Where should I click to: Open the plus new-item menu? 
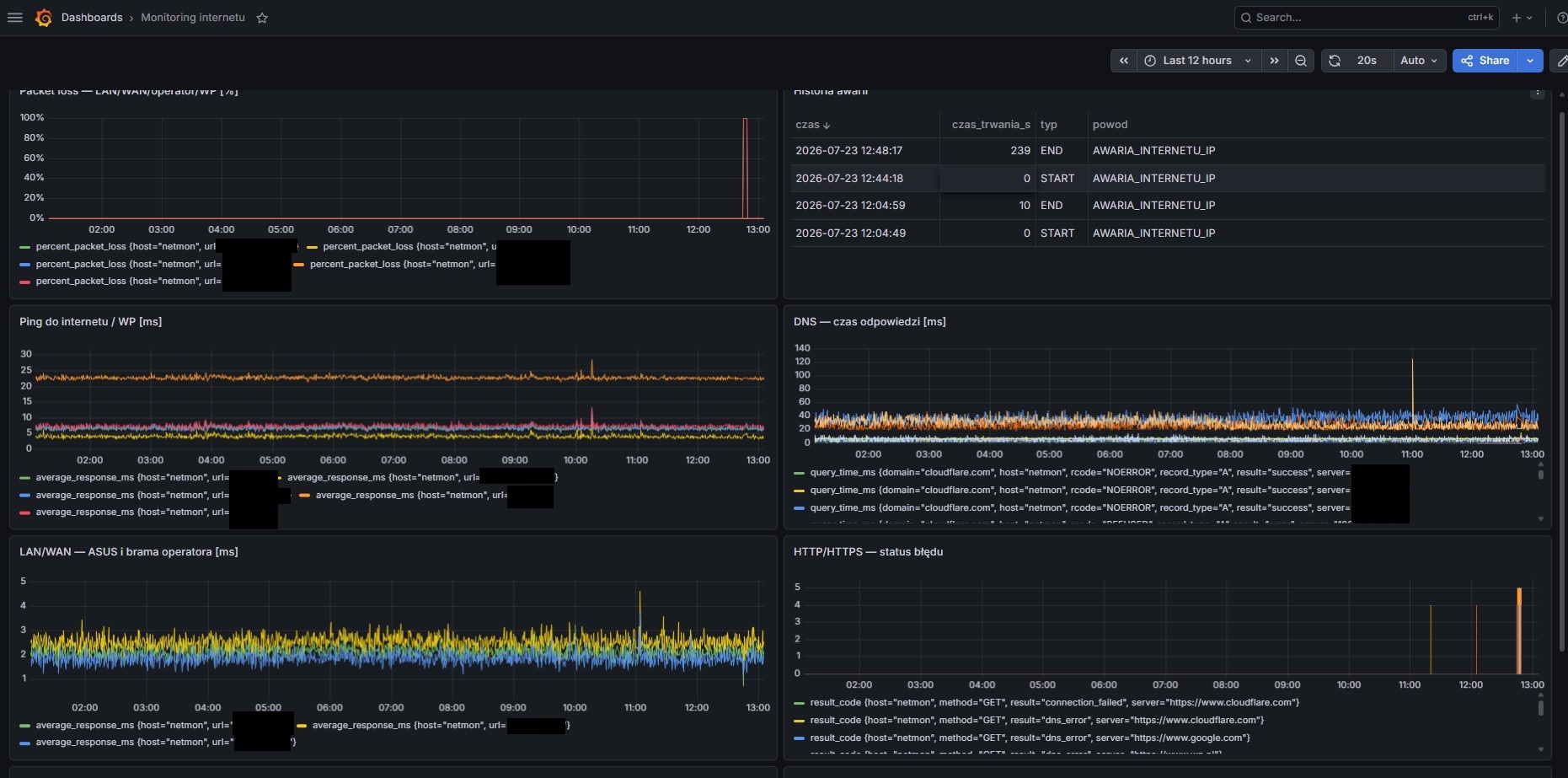pos(1522,18)
